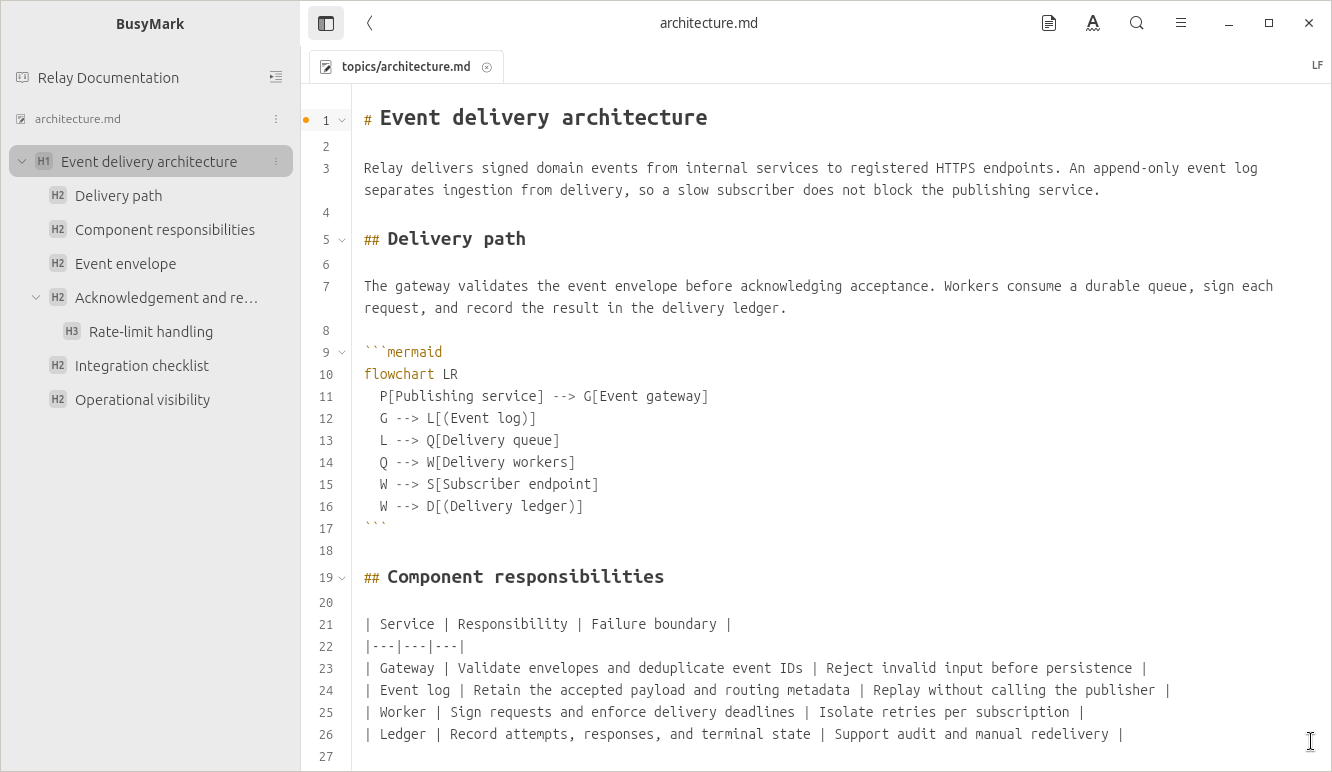The height and width of the screenshot is (772, 1332).
Task: Click the paragraph starting 'The gateway validates'
Action: (x=819, y=297)
